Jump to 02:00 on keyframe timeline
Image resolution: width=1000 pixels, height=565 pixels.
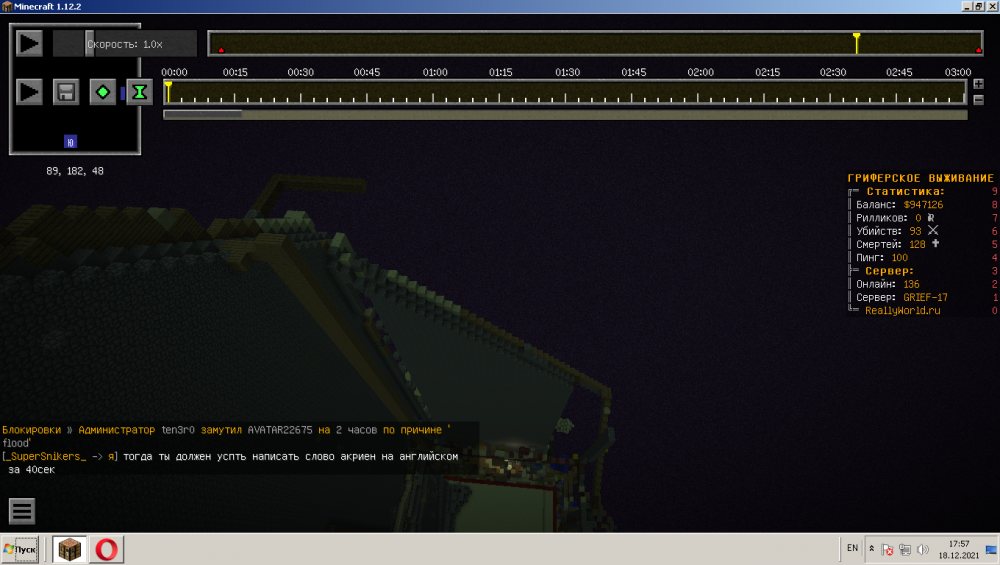click(698, 92)
